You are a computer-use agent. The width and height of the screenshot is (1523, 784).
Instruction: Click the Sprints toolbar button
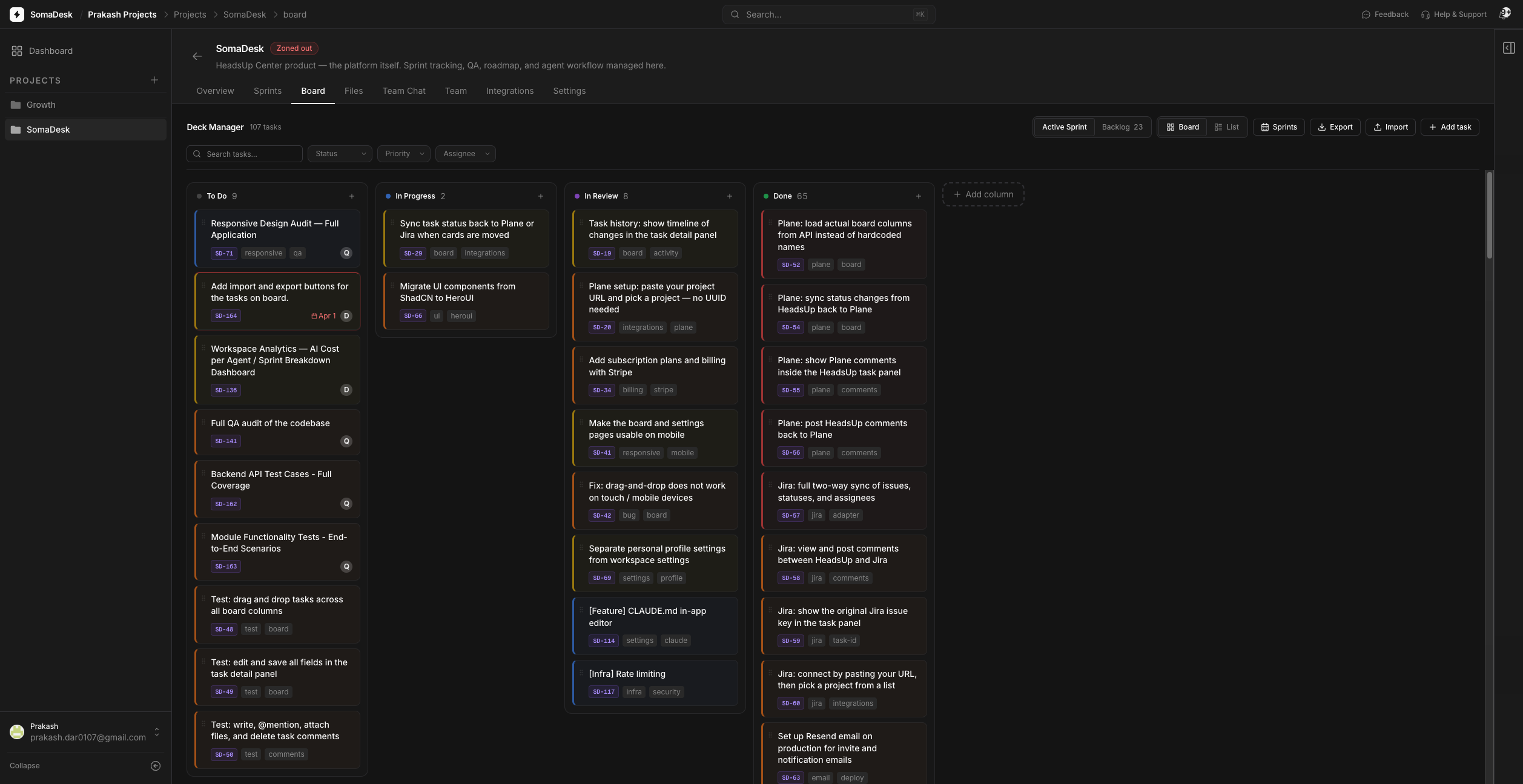[x=1279, y=127]
